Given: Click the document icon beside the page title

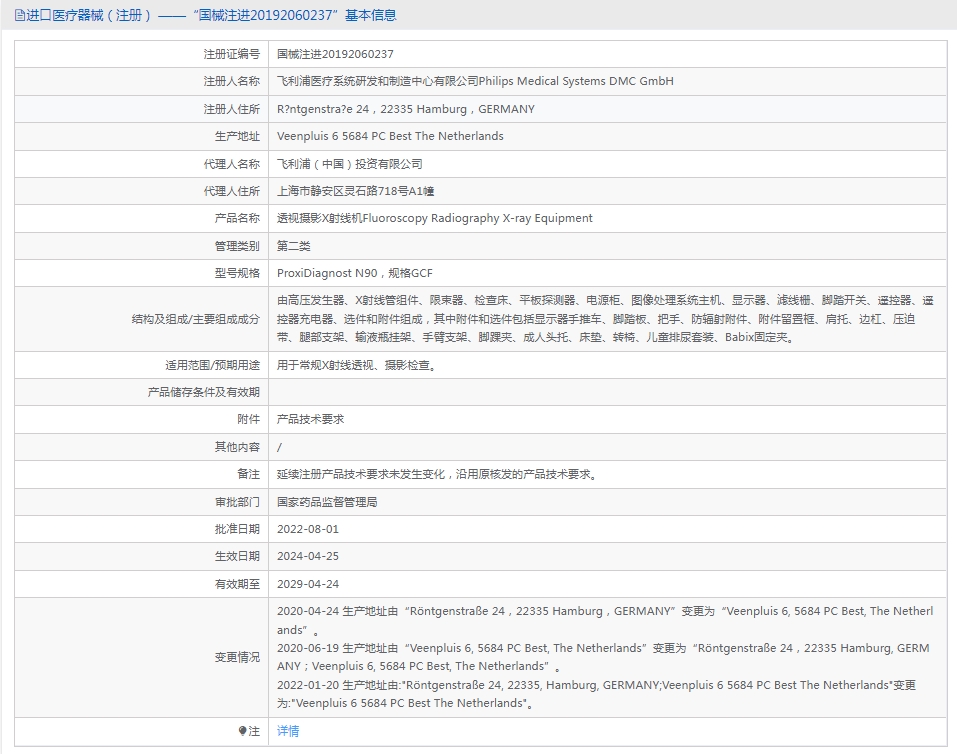Looking at the screenshot, I should click(20, 15).
